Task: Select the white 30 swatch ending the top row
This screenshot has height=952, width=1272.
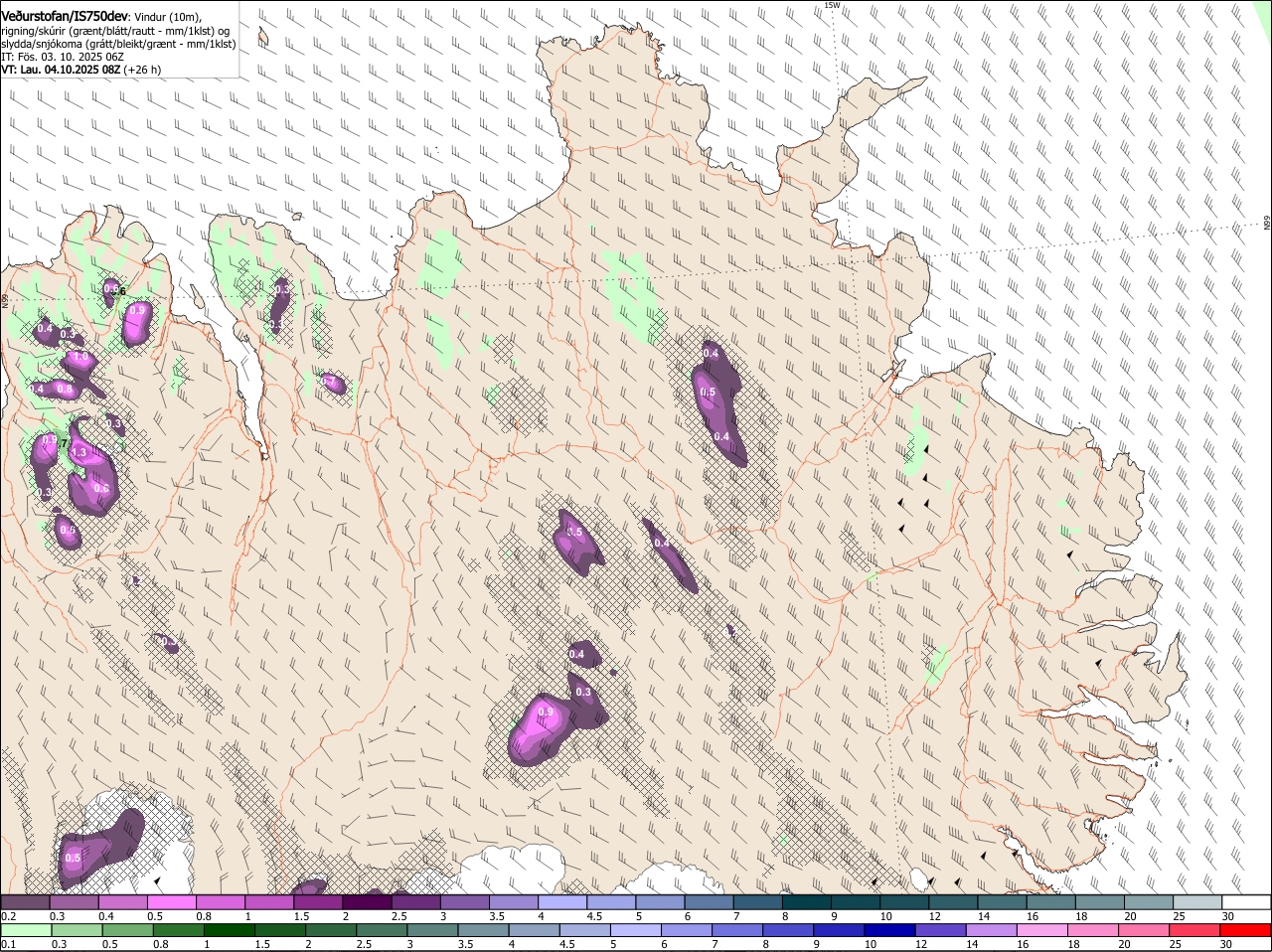Action: tap(1246, 902)
